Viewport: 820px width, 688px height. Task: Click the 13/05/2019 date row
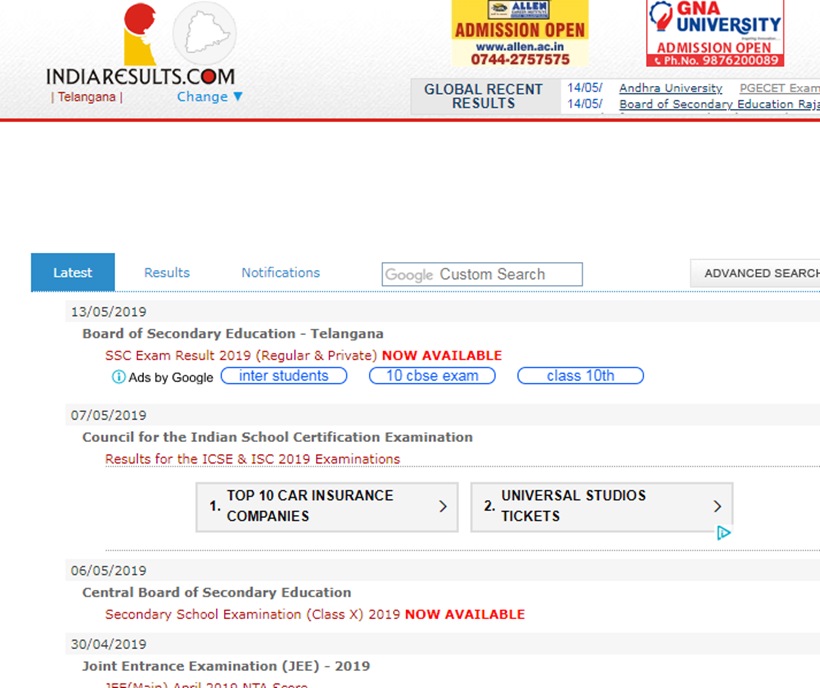pos(442,312)
